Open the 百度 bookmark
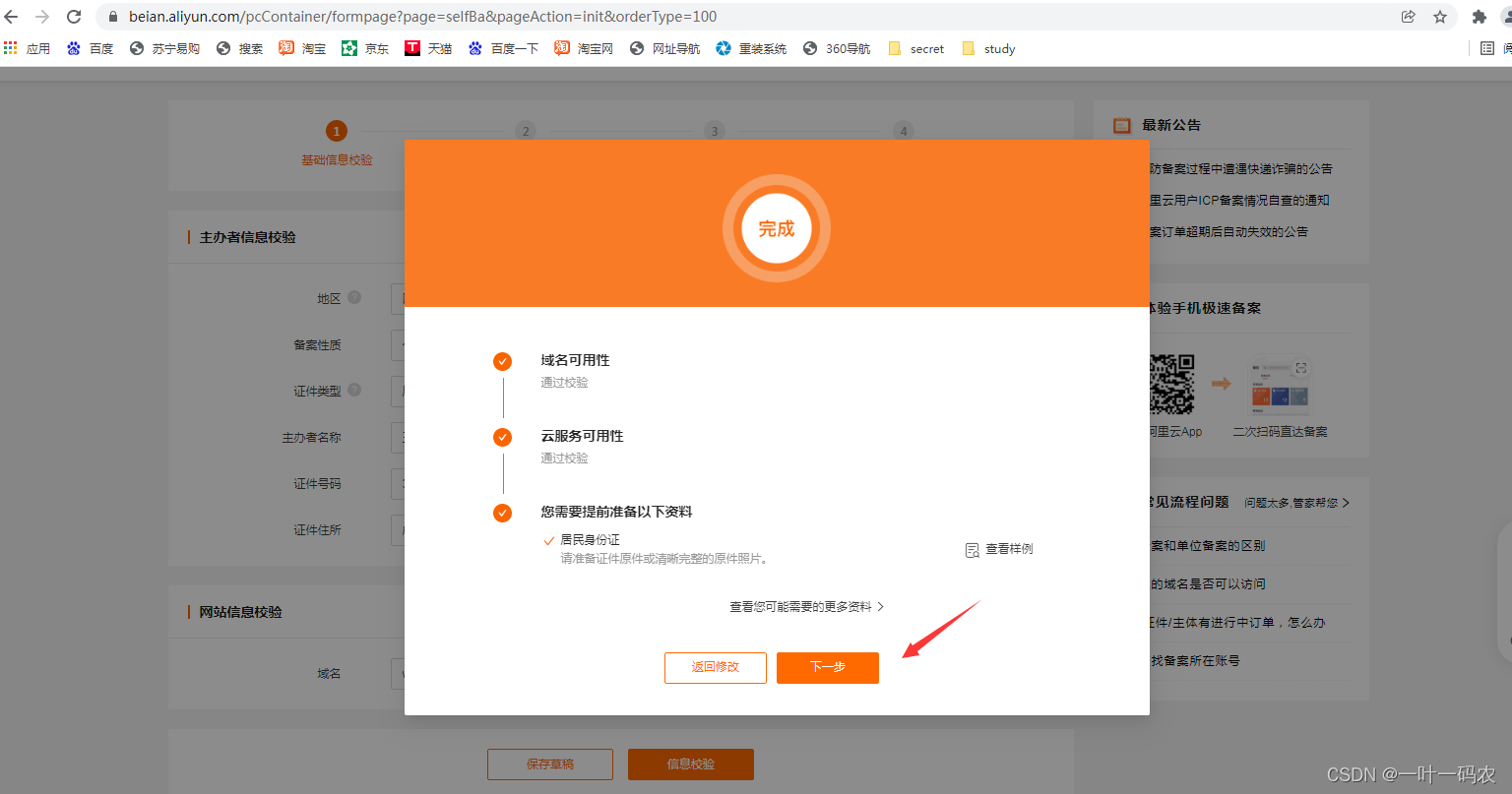 tap(90, 48)
